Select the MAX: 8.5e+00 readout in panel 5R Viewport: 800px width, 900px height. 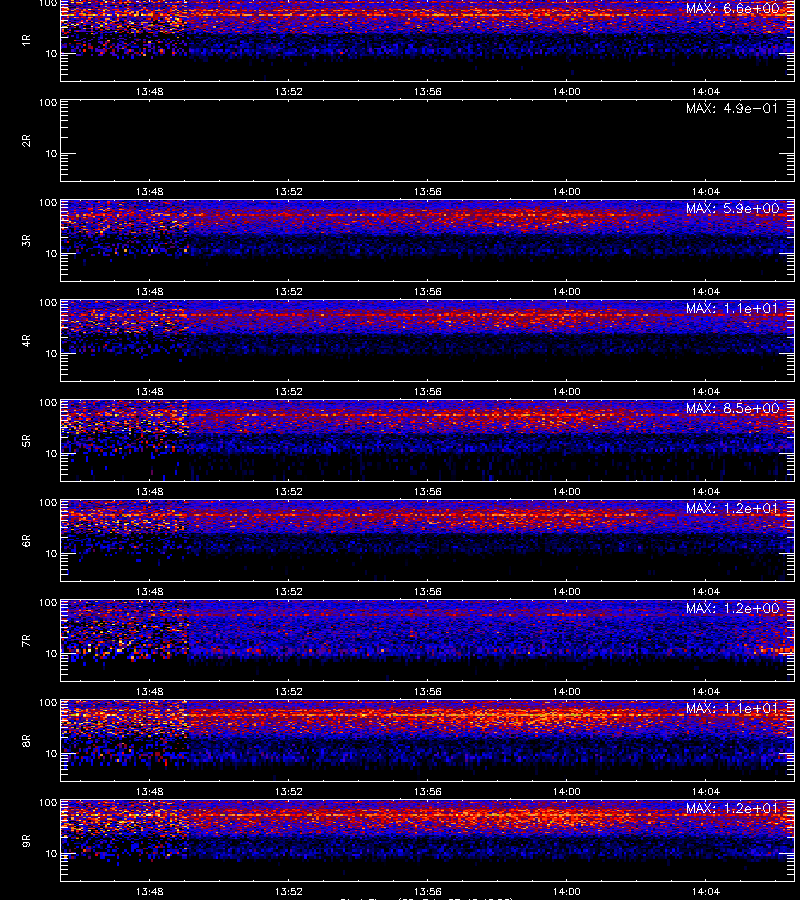732,408
